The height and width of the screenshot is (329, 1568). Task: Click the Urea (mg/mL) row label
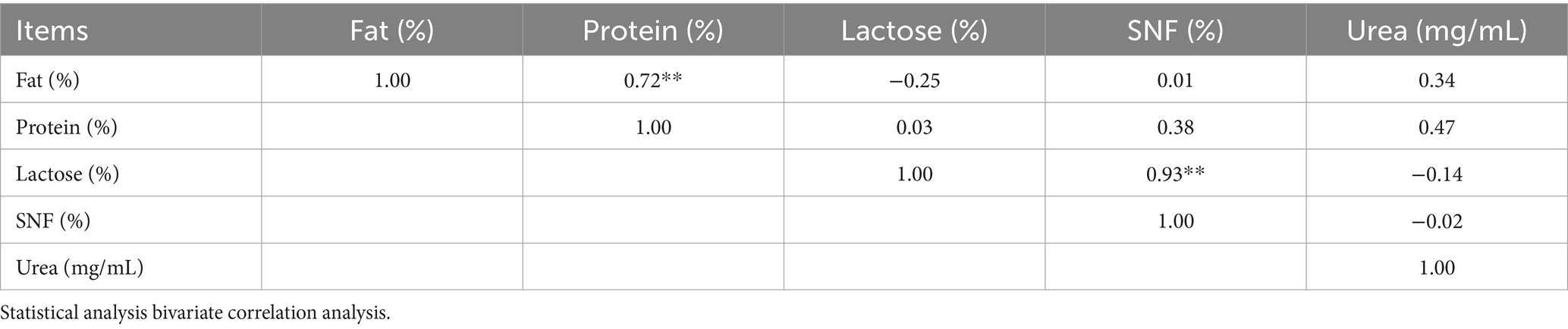[x=80, y=268]
